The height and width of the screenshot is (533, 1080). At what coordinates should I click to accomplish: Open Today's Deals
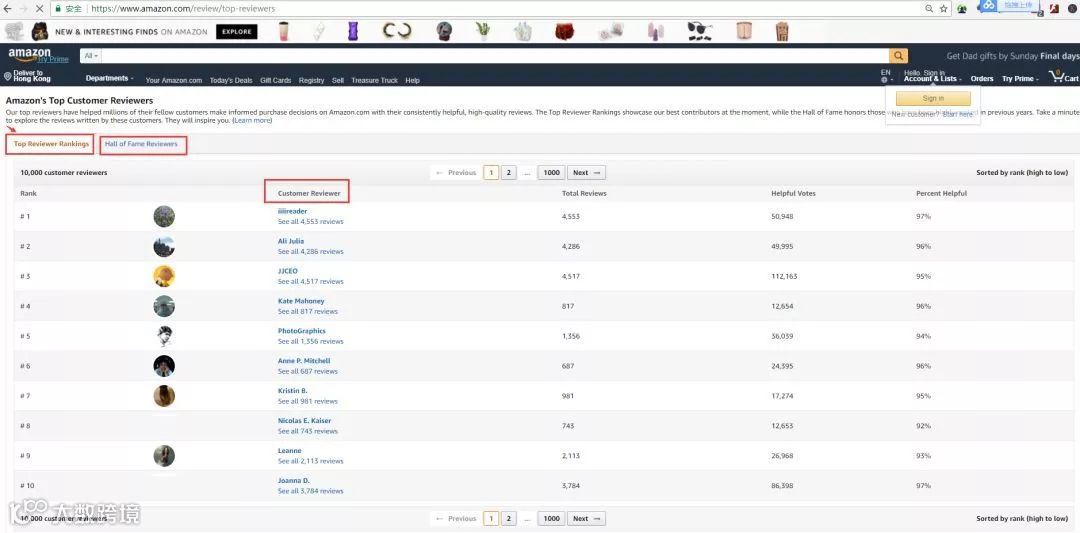(x=231, y=81)
